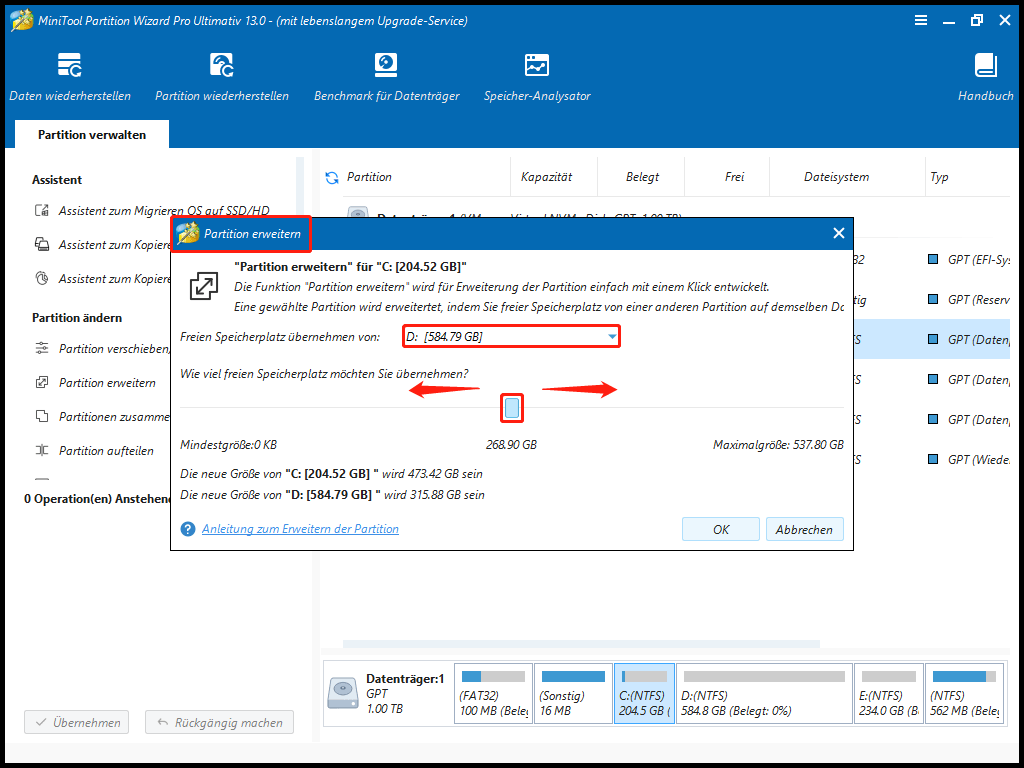Viewport: 1024px width, 768px height.
Task: Click the help question mark icon in dialog
Action: click(x=188, y=529)
